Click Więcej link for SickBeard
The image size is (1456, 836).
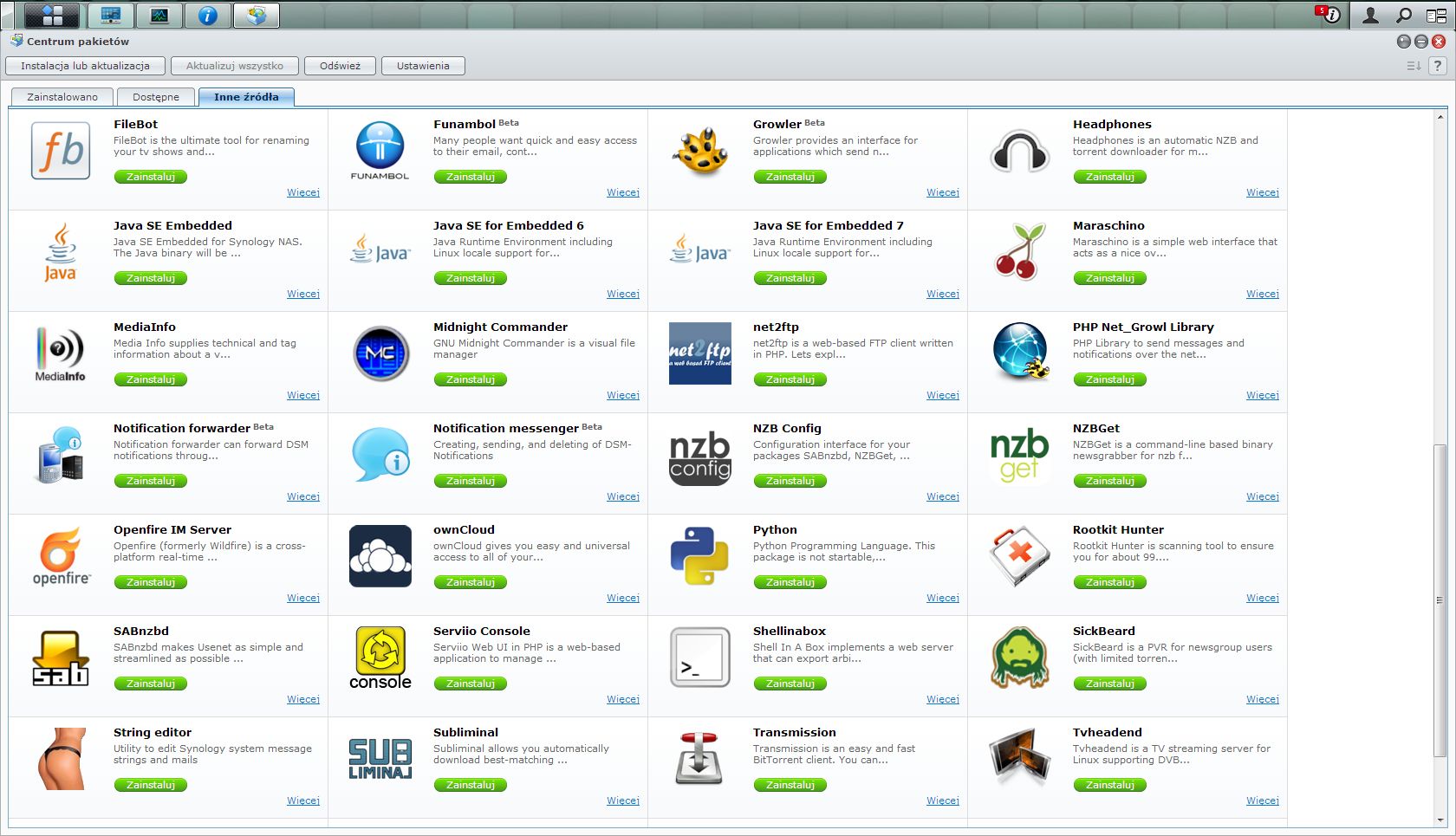pyautogui.click(x=1263, y=699)
